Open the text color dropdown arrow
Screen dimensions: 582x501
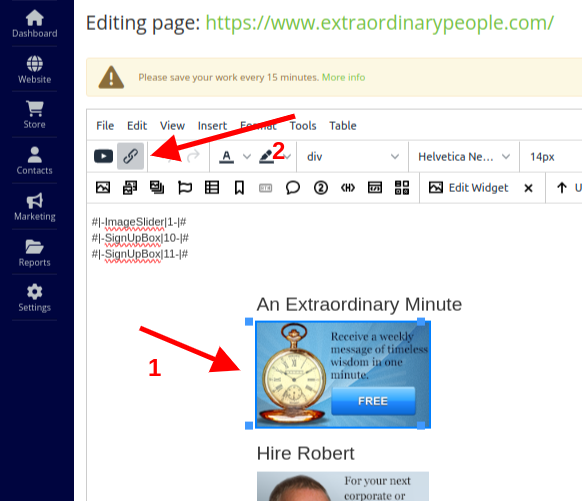(247, 157)
